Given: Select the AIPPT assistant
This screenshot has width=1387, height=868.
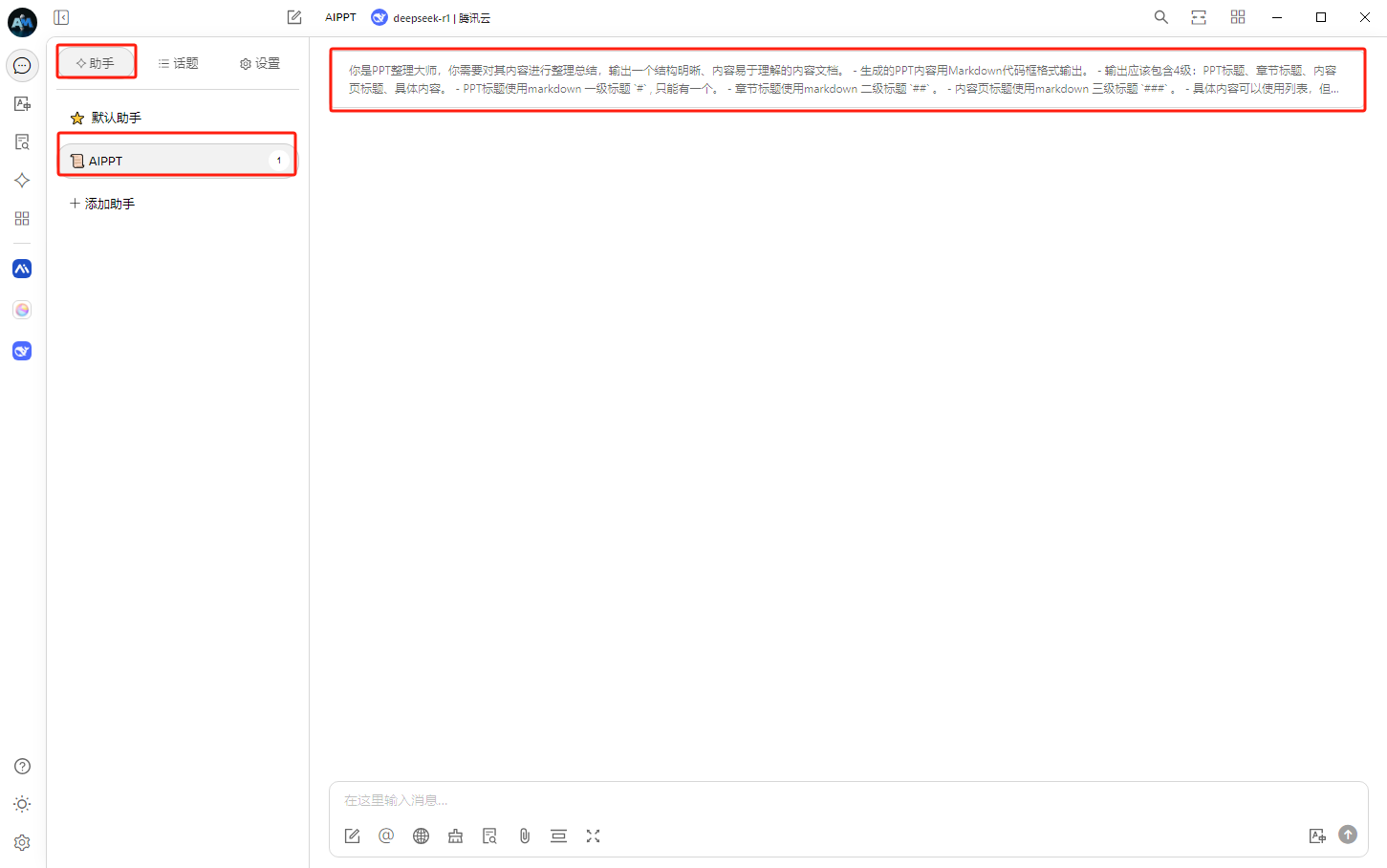Looking at the screenshot, I should (x=178, y=161).
